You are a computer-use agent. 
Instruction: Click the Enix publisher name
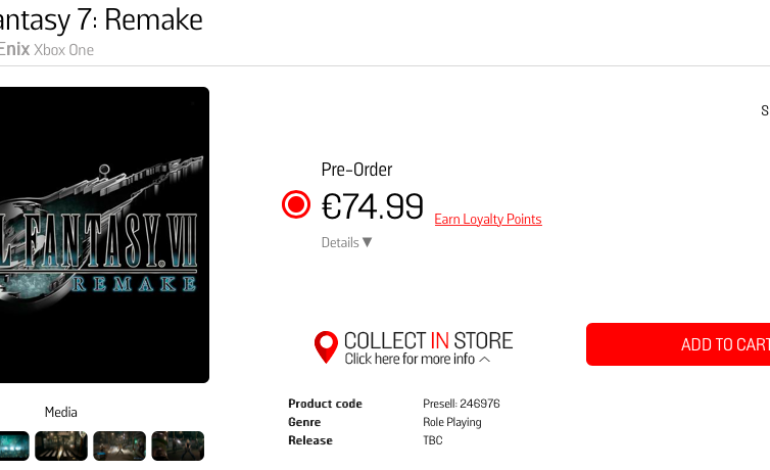[x=14, y=49]
